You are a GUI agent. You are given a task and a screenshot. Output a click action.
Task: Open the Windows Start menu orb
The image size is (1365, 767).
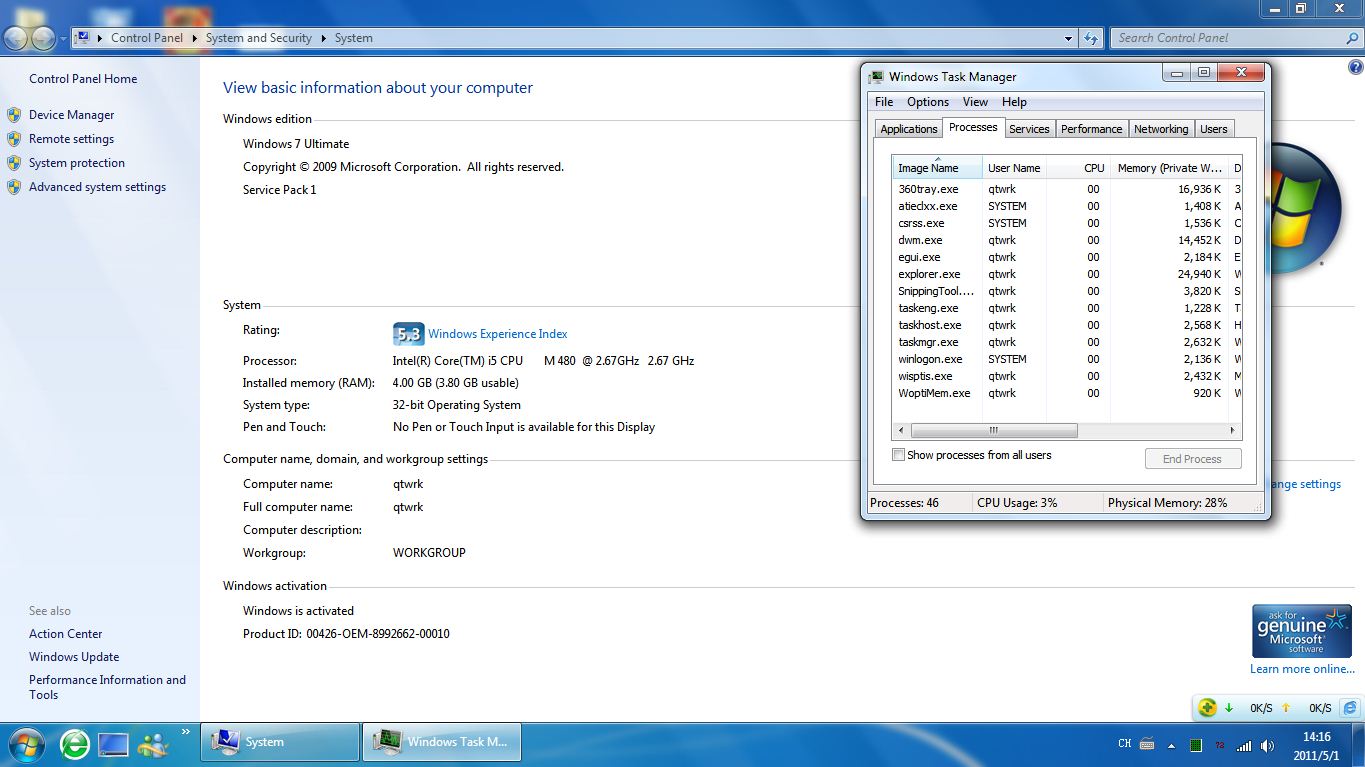(x=27, y=743)
